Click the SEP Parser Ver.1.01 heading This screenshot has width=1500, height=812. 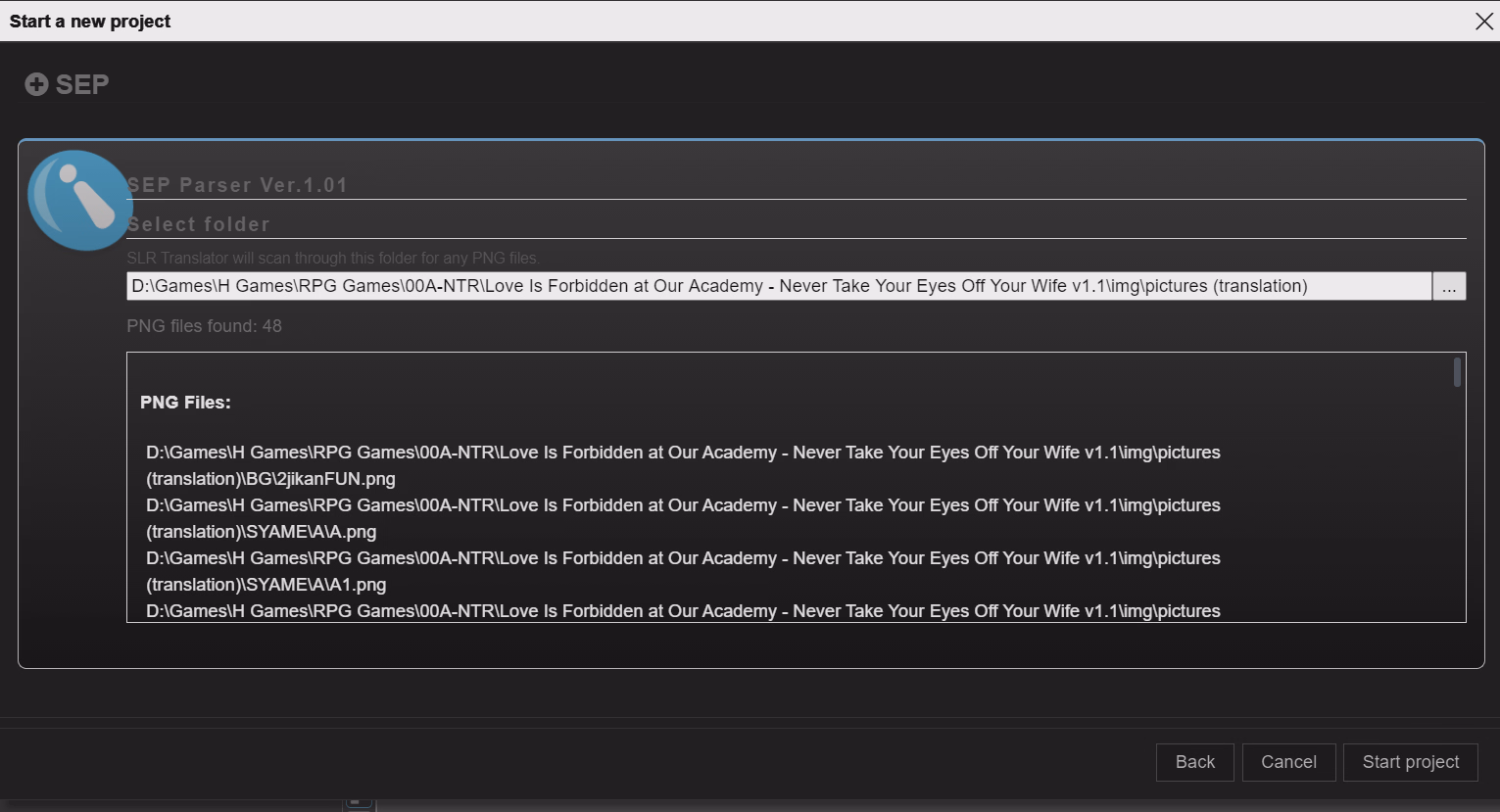point(237,185)
